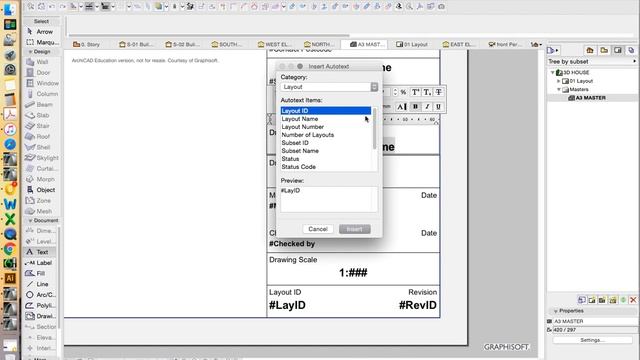Delete item with red X in navigator
The height and width of the screenshot is (360, 640).
click(633, 300)
